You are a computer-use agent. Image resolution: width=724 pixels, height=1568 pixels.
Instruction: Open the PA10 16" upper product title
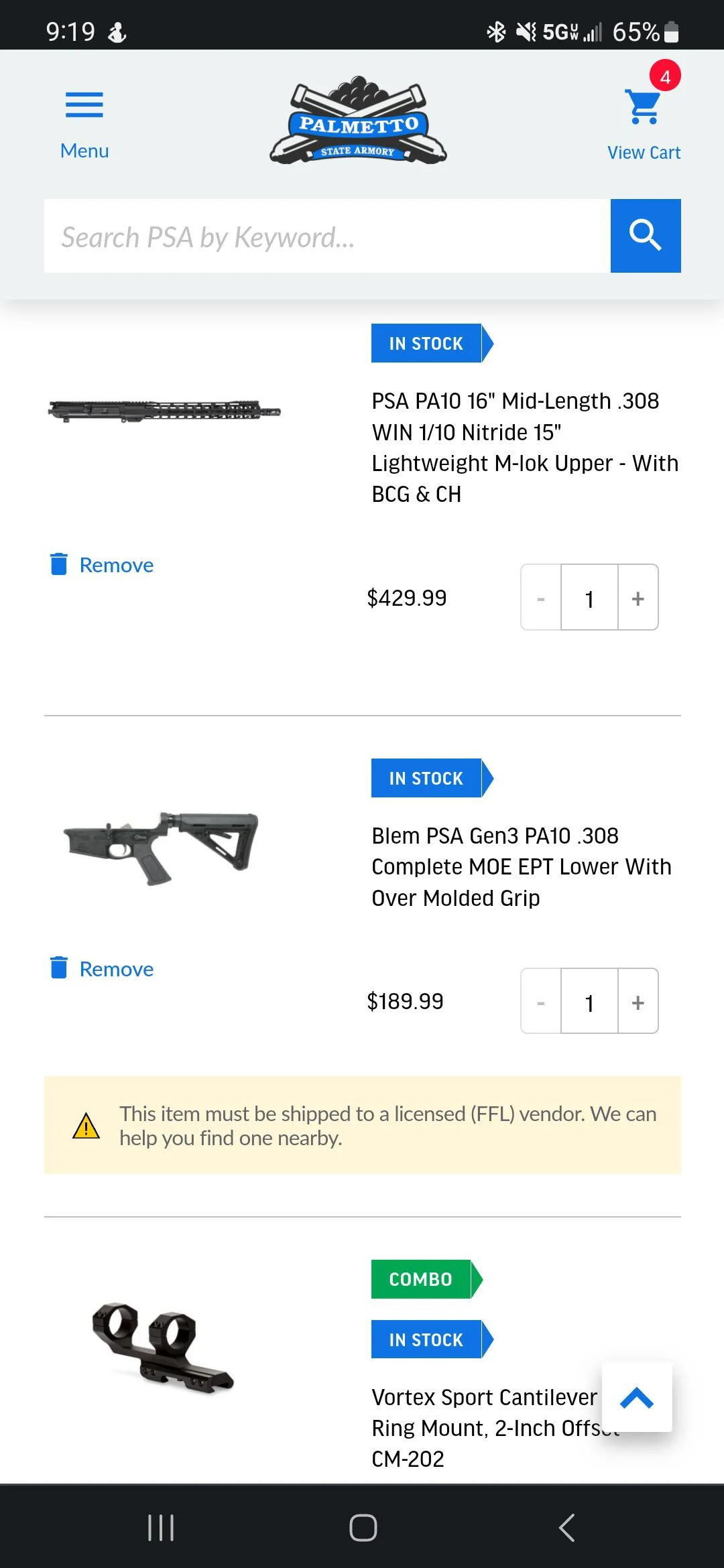tap(525, 447)
